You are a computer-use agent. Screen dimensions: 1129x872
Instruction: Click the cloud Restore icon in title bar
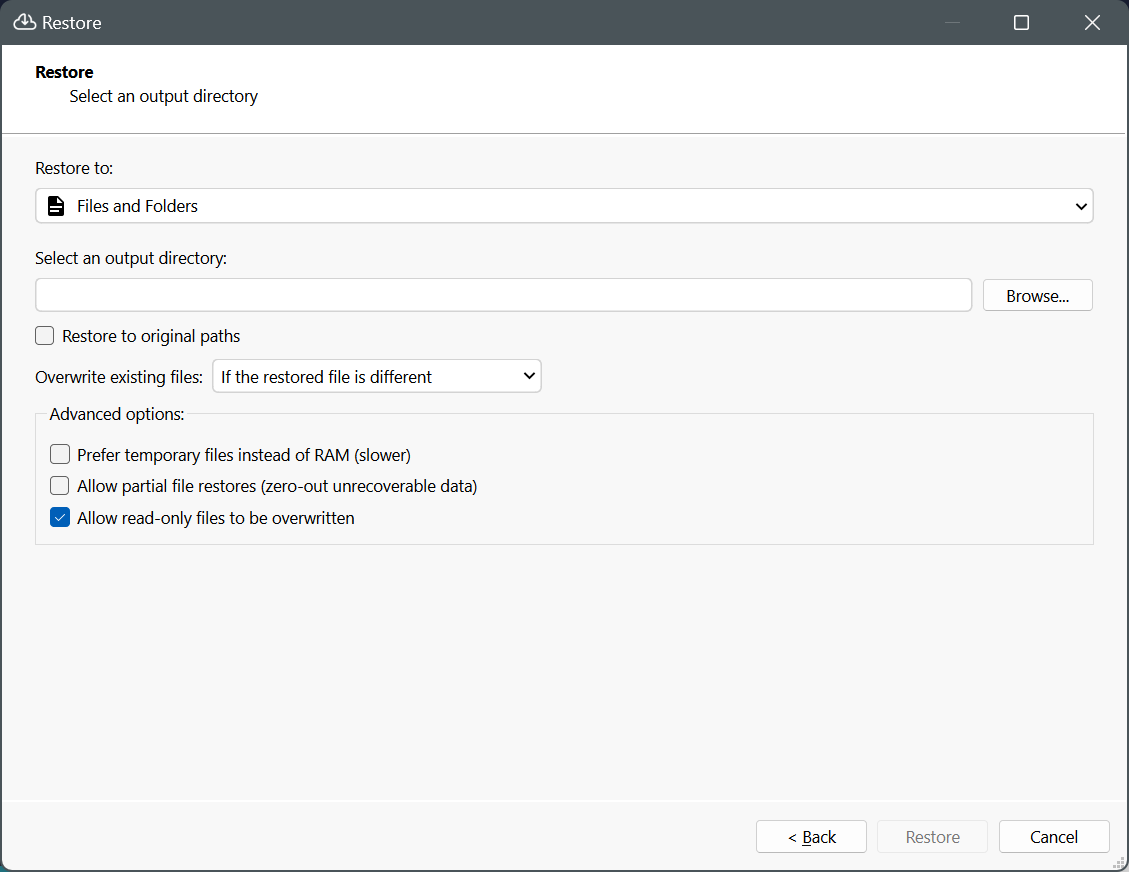[24, 22]
